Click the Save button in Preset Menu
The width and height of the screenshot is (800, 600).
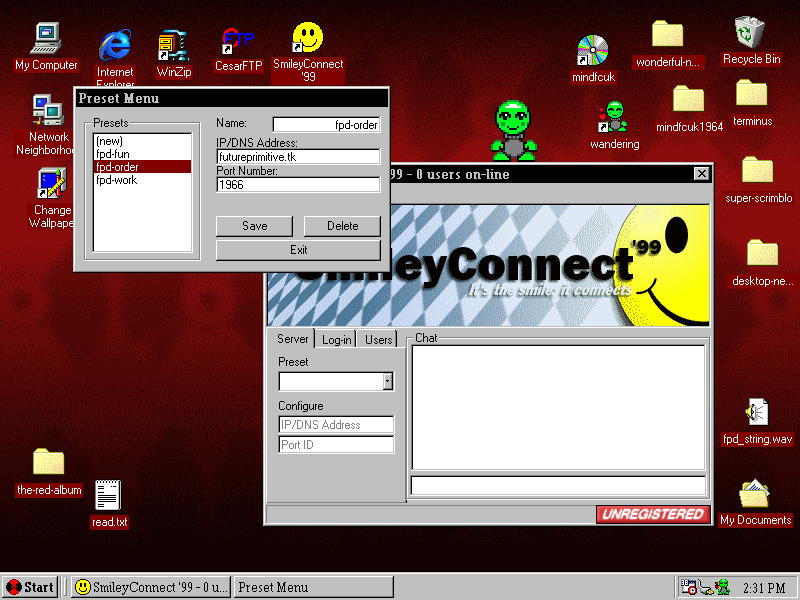pos(255,226)
